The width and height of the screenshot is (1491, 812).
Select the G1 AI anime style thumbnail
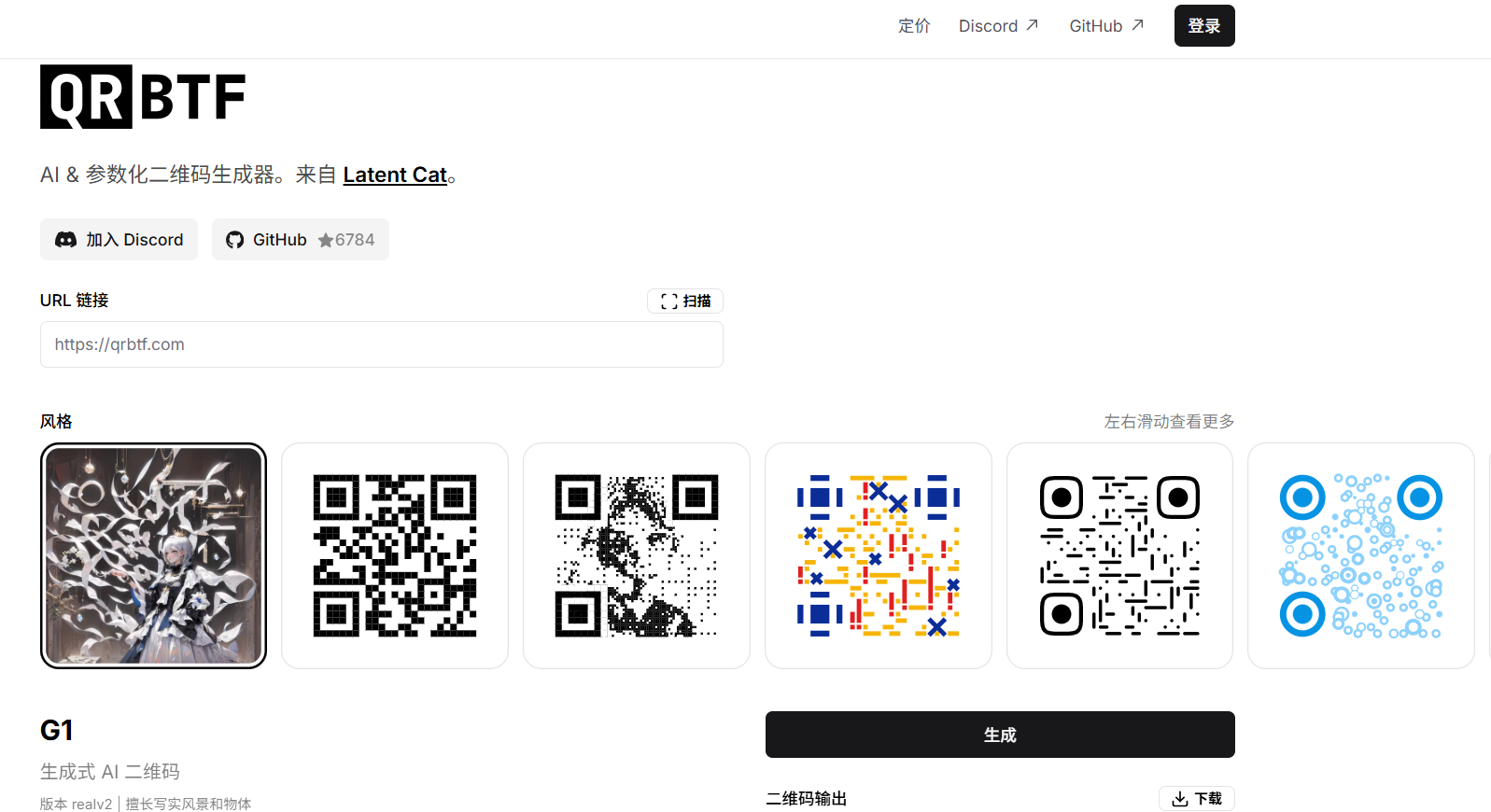153,555
